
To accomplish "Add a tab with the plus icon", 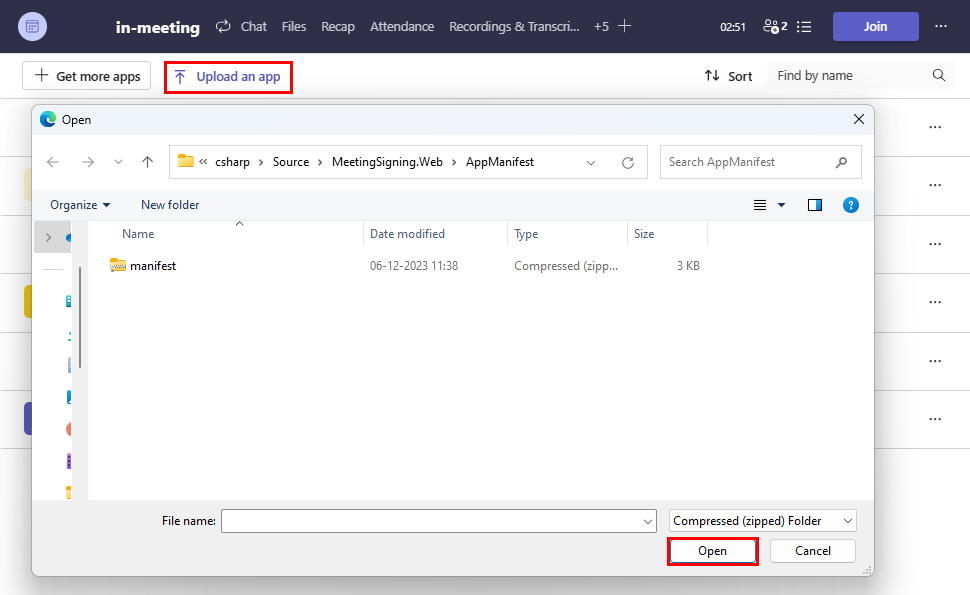I will tap(625, 26).
